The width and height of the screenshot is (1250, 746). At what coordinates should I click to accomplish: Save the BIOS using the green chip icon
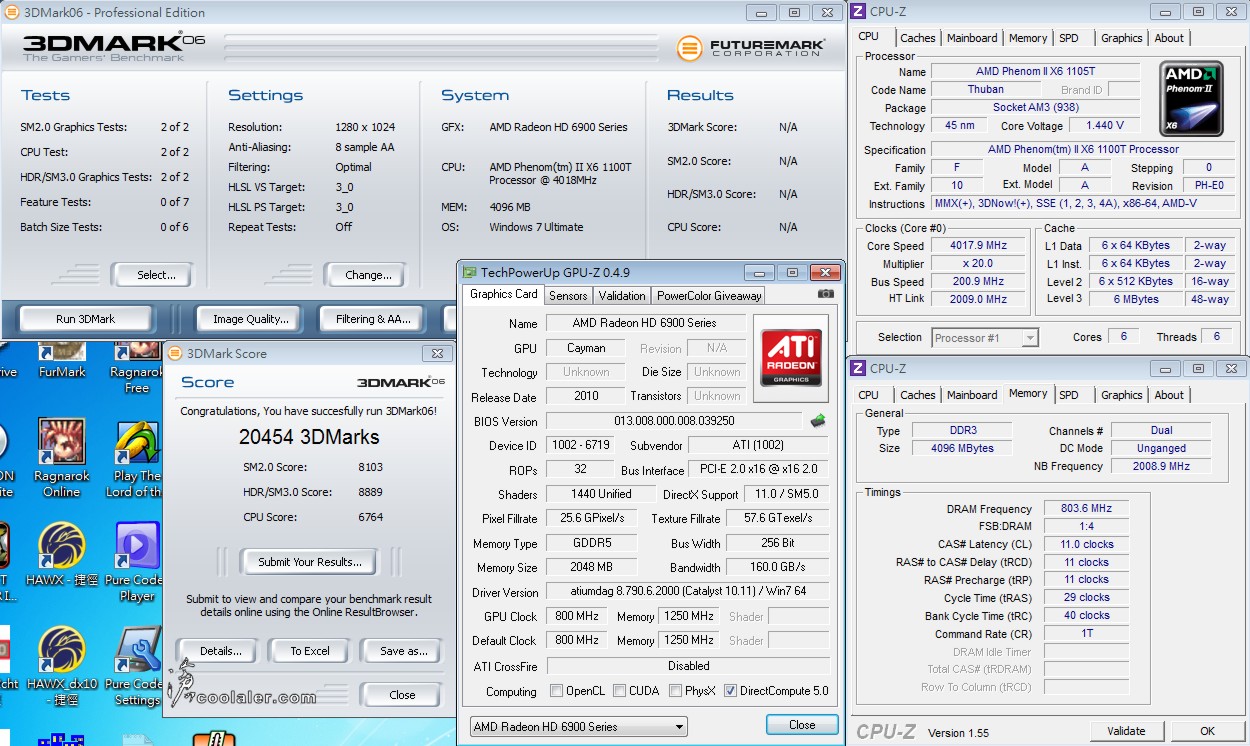[x=818, y=421]
